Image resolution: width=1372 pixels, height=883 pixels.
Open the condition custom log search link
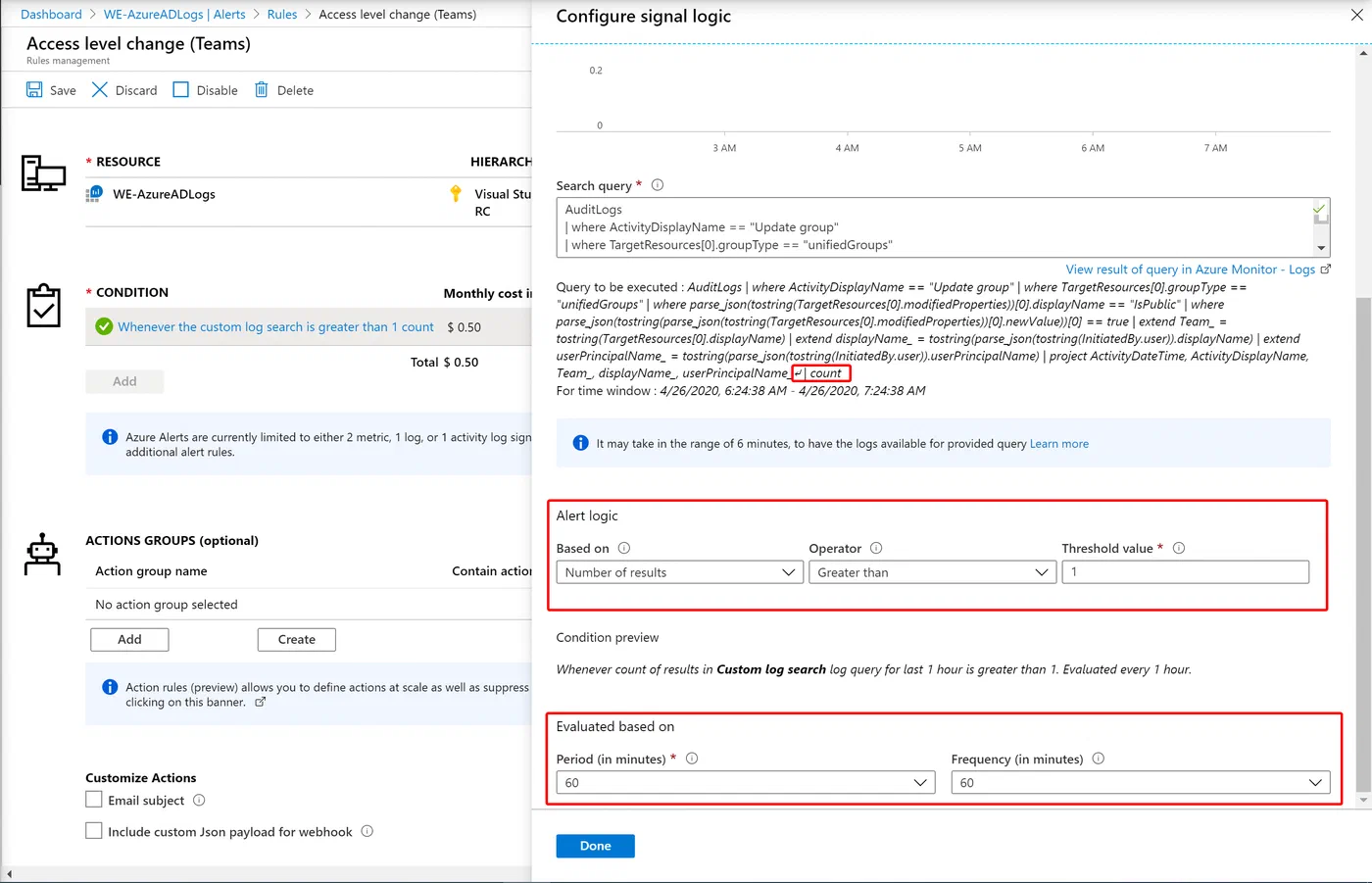pyautogui.click(x=275, y=327)
